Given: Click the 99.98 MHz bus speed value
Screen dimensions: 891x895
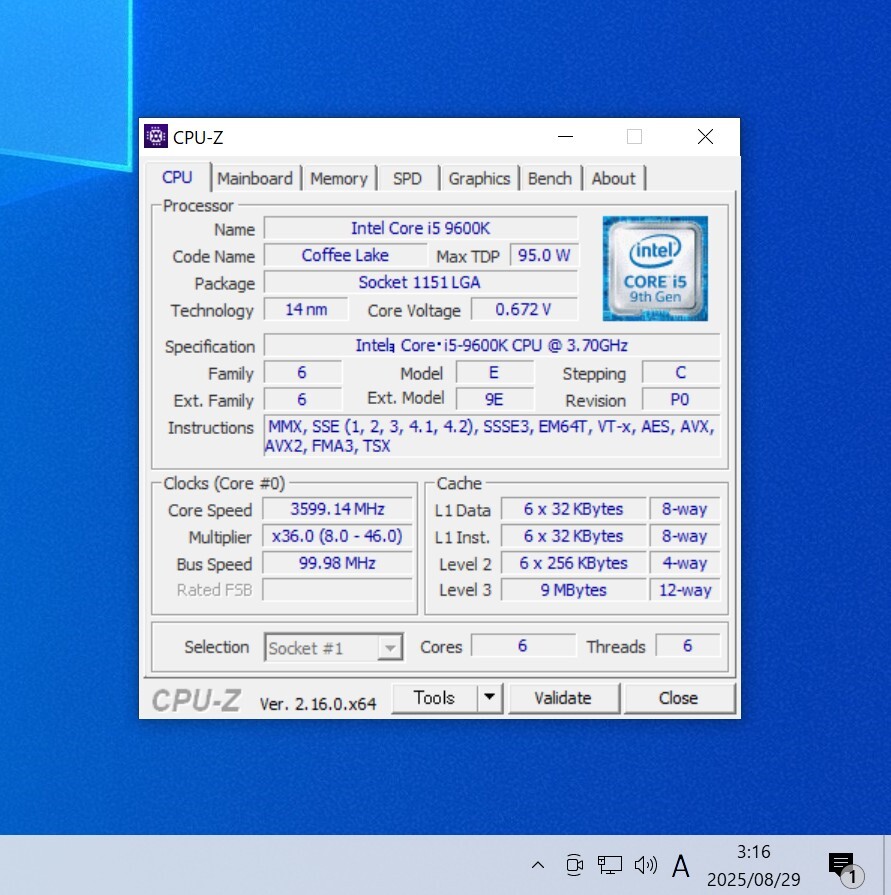Looking at the screenshot, I should (x=337, y=563).
